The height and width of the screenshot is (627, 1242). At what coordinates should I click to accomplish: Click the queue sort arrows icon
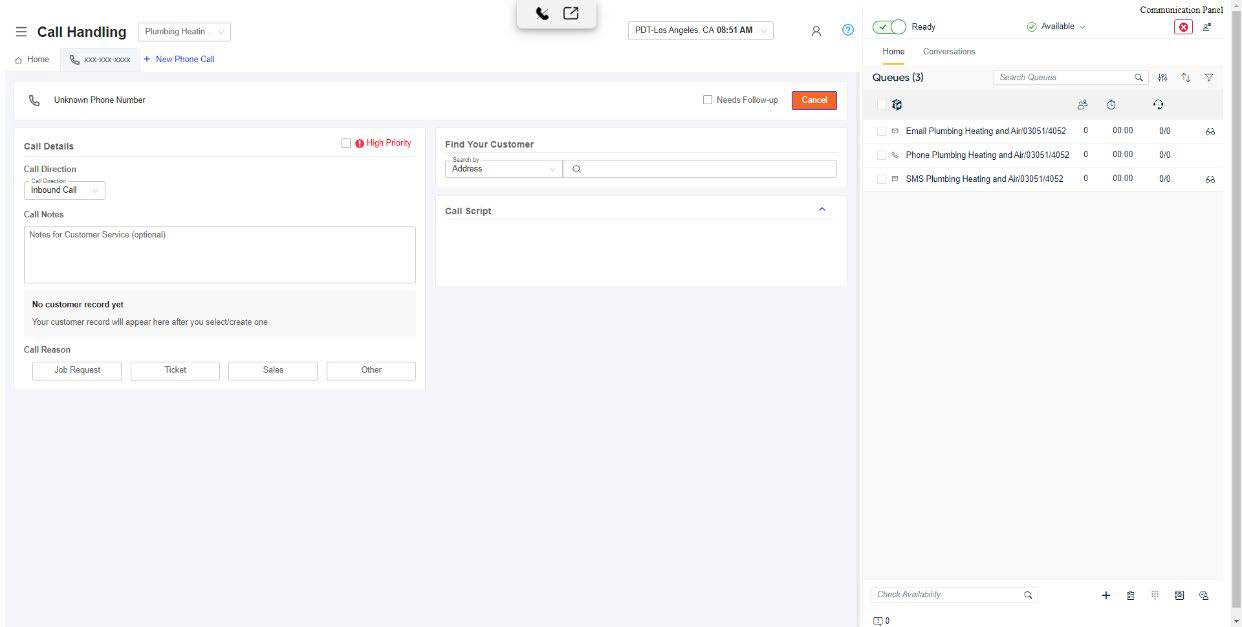[1186, 77]
